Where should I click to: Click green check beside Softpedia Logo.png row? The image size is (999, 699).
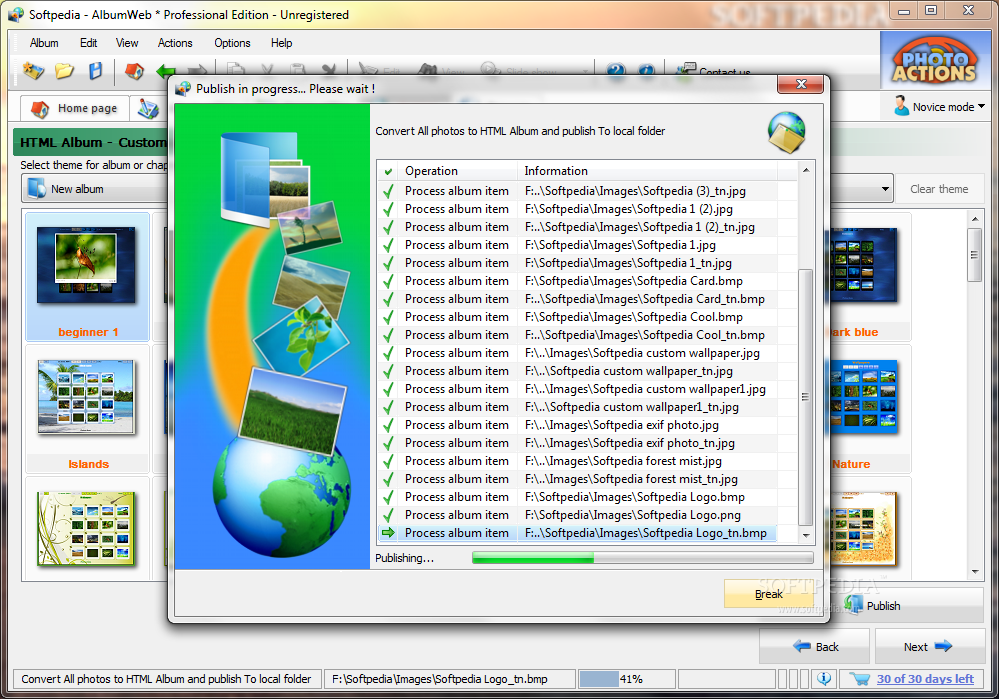(387, 515)
